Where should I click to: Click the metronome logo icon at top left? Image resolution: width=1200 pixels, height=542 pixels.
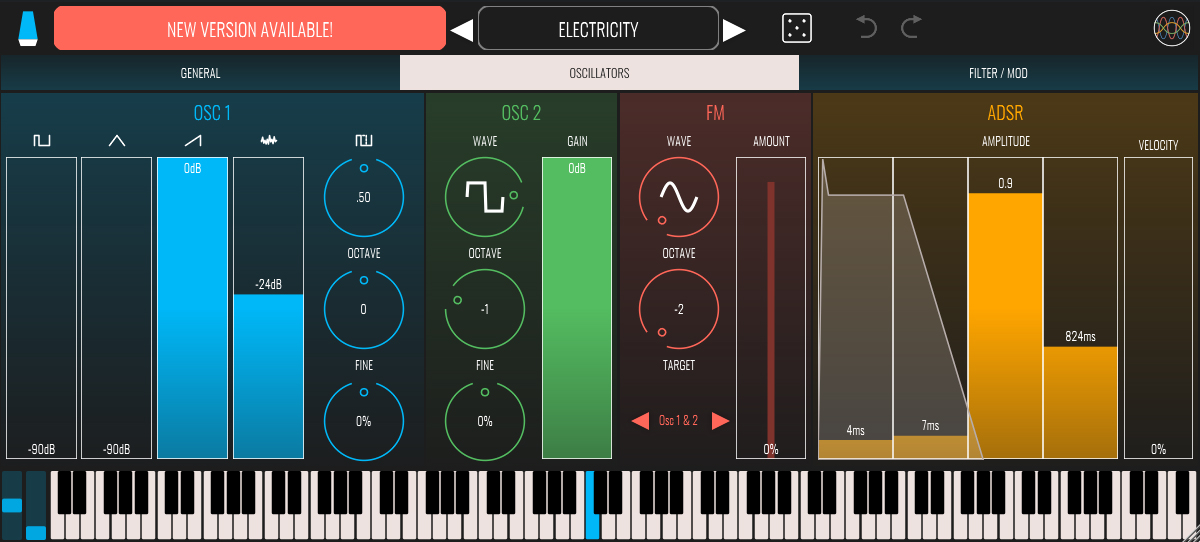(28, 28)
